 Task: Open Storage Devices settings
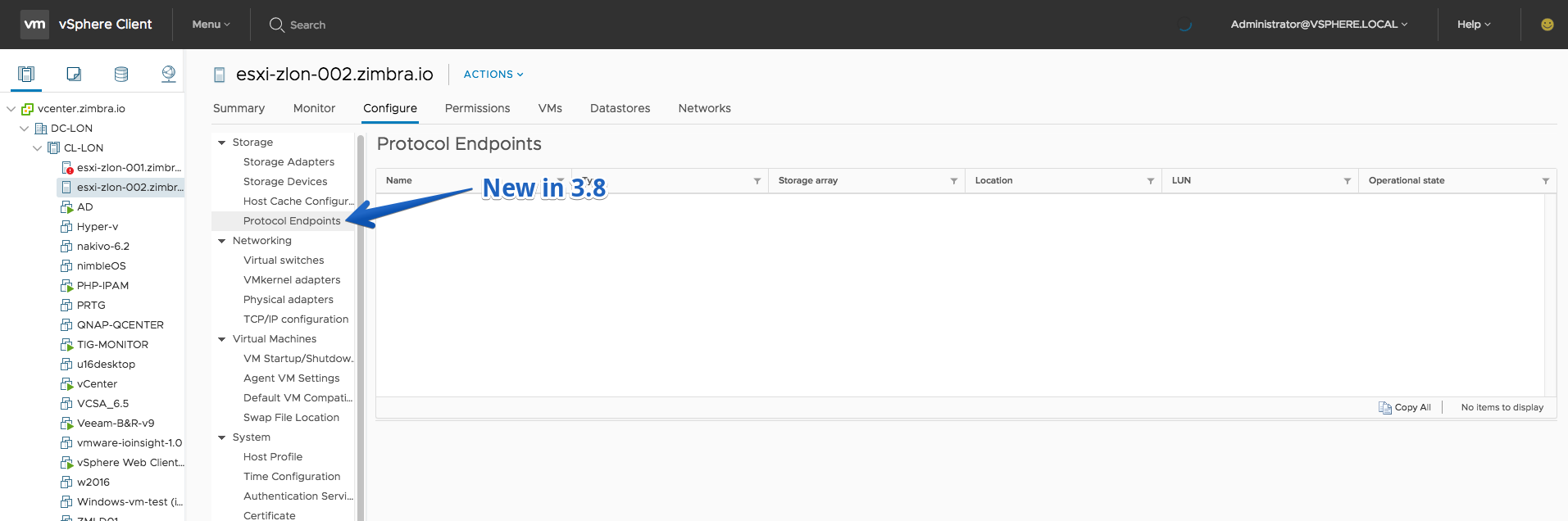point(285,182)
